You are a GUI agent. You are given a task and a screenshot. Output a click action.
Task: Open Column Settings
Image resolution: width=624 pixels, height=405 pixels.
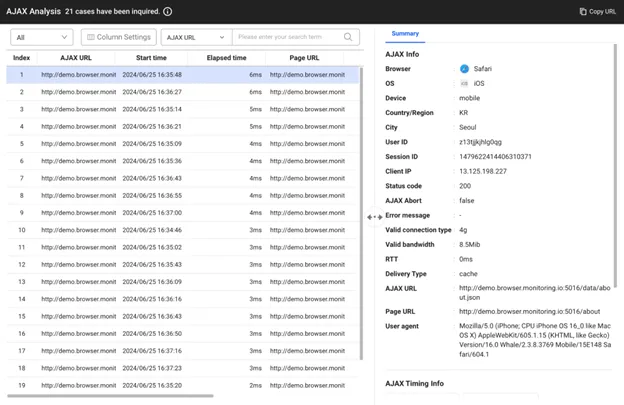point(119,37)
